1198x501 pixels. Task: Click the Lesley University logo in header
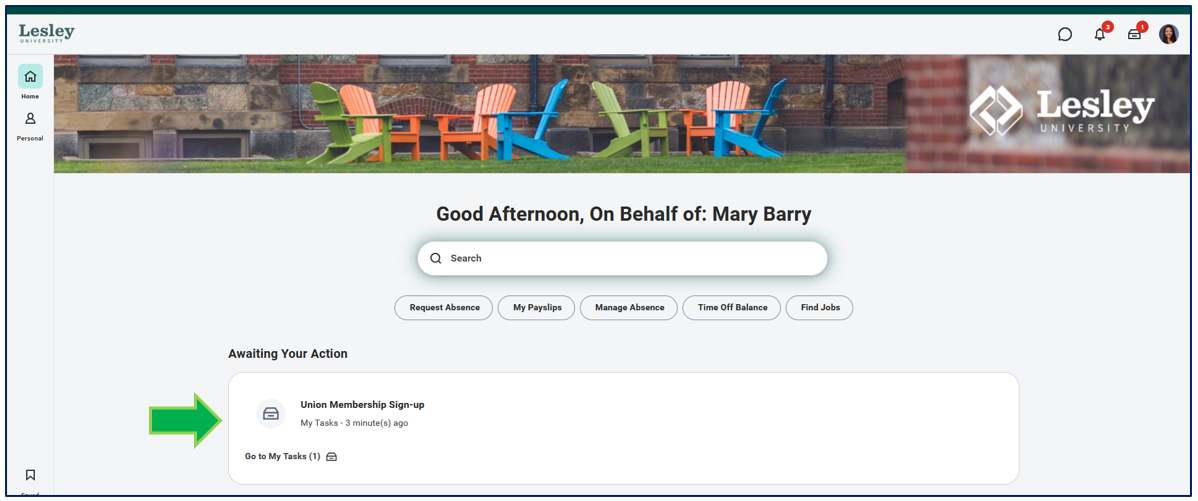pos(47,34)
